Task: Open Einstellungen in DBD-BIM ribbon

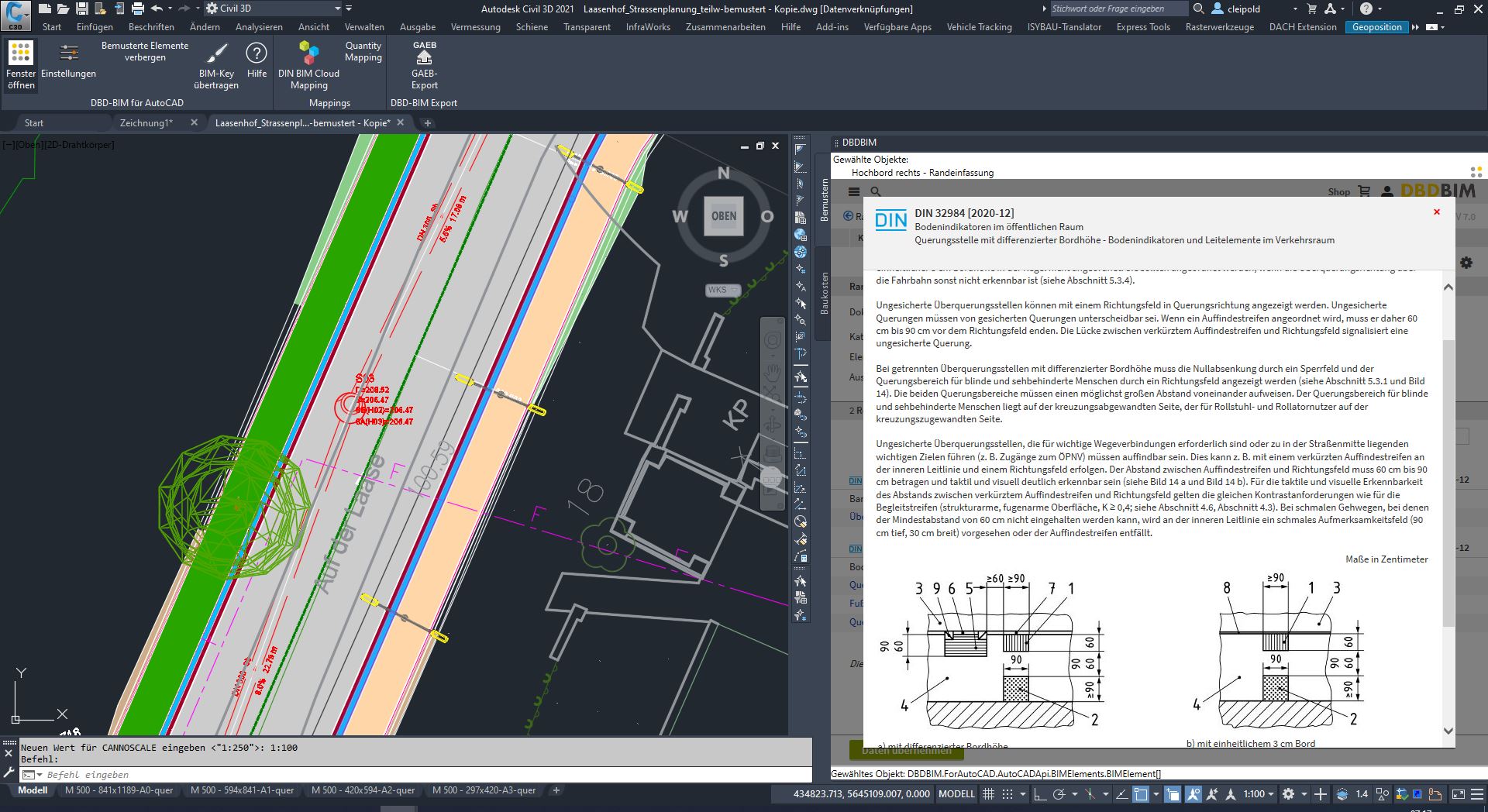Action: tap(69, 60)
